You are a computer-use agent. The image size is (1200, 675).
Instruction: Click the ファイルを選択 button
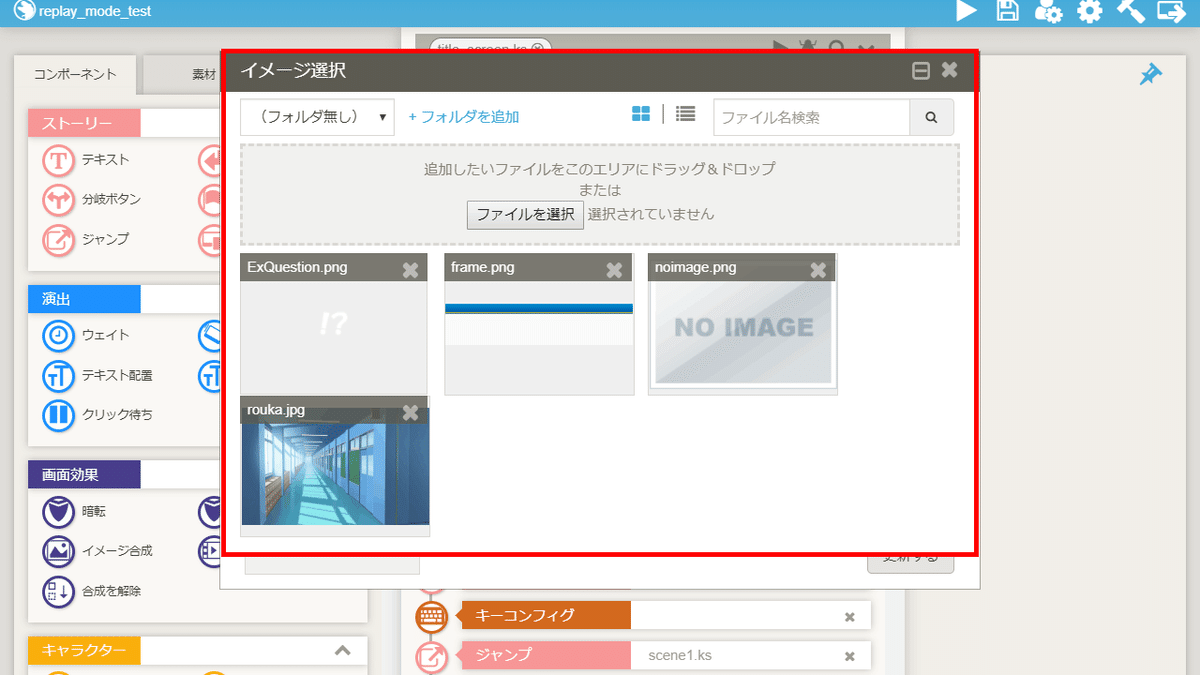(525, 214)
